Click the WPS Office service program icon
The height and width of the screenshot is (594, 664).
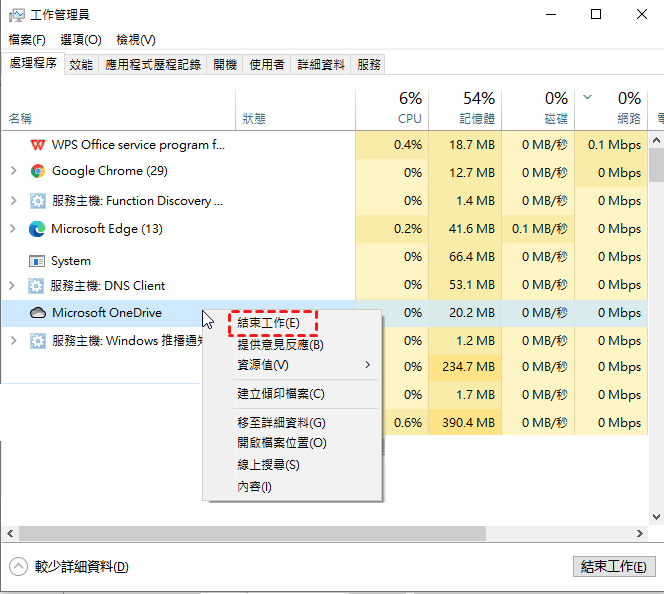[38, 145]
